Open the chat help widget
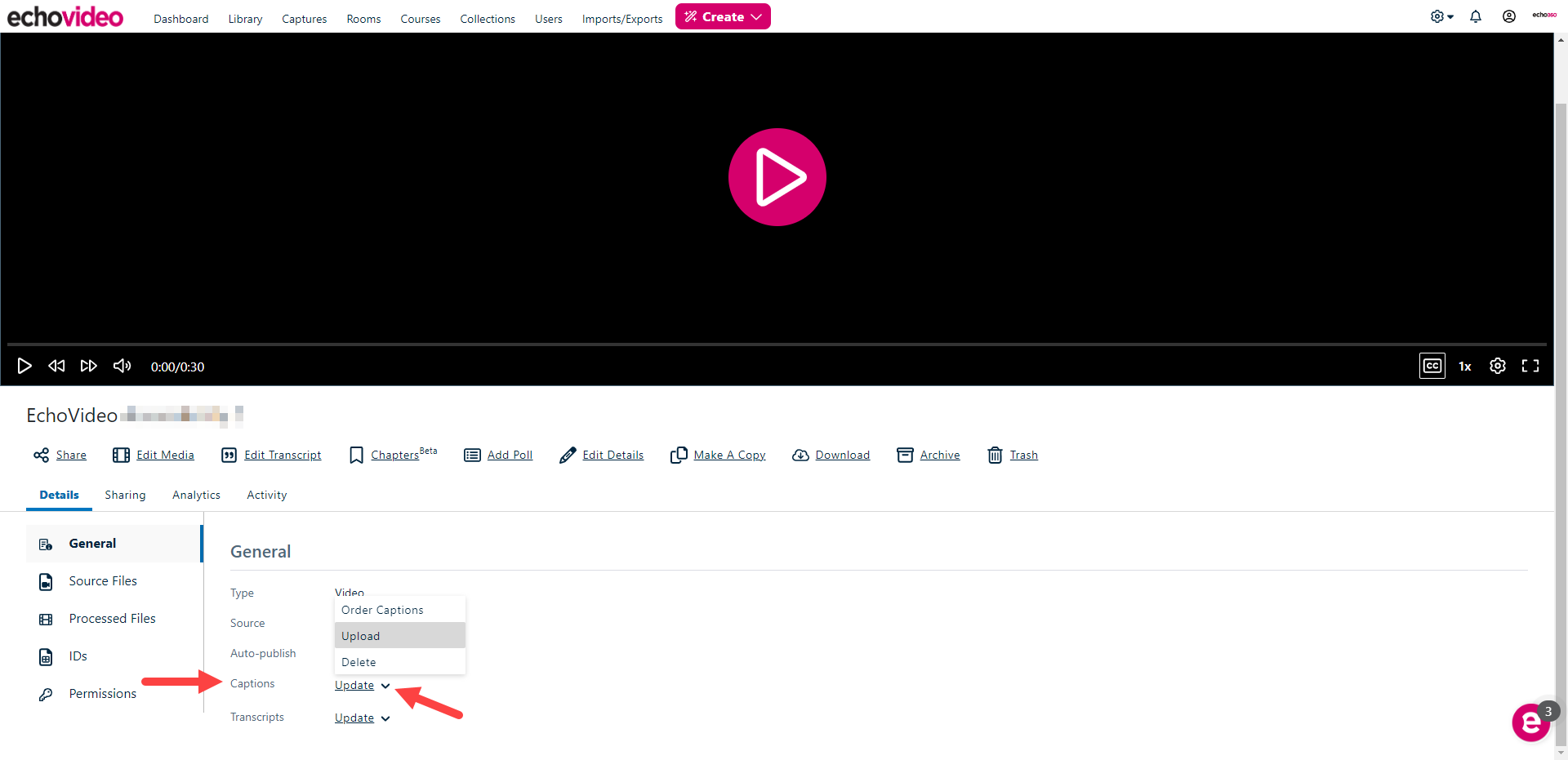Viewport: 1568px width, 760px height. pyautogui.click(x=1531, y=722)
